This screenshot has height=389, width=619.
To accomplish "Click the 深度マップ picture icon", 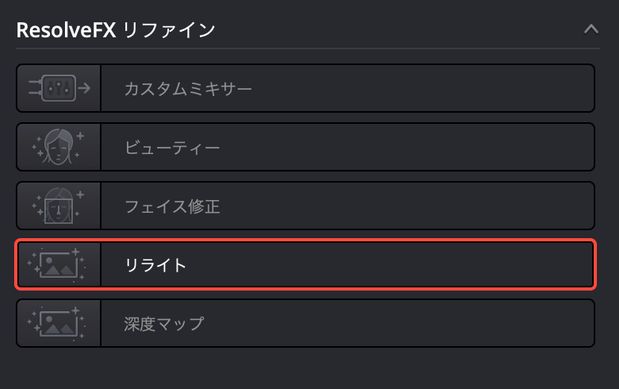I will [56, 323].
